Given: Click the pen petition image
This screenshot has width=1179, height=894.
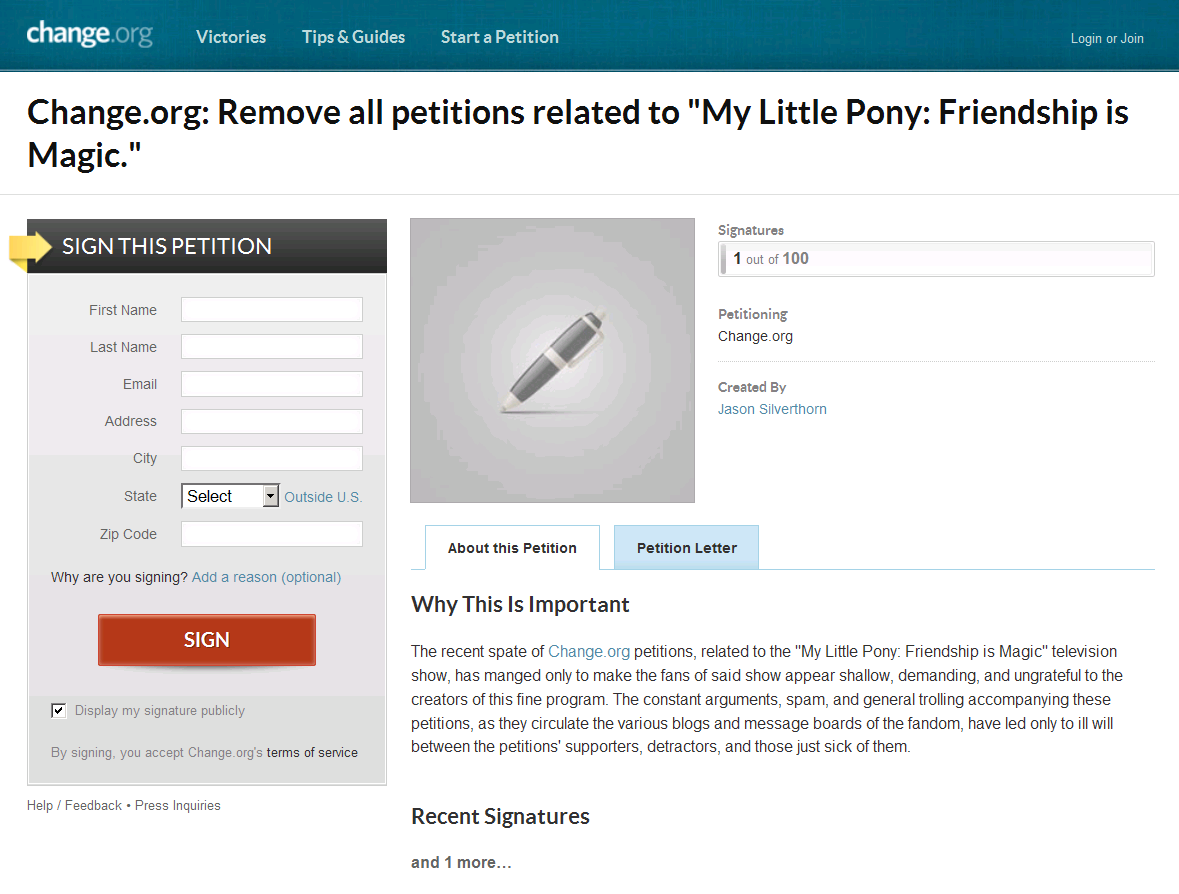Looking at the screenshot, I should point(552,361).
